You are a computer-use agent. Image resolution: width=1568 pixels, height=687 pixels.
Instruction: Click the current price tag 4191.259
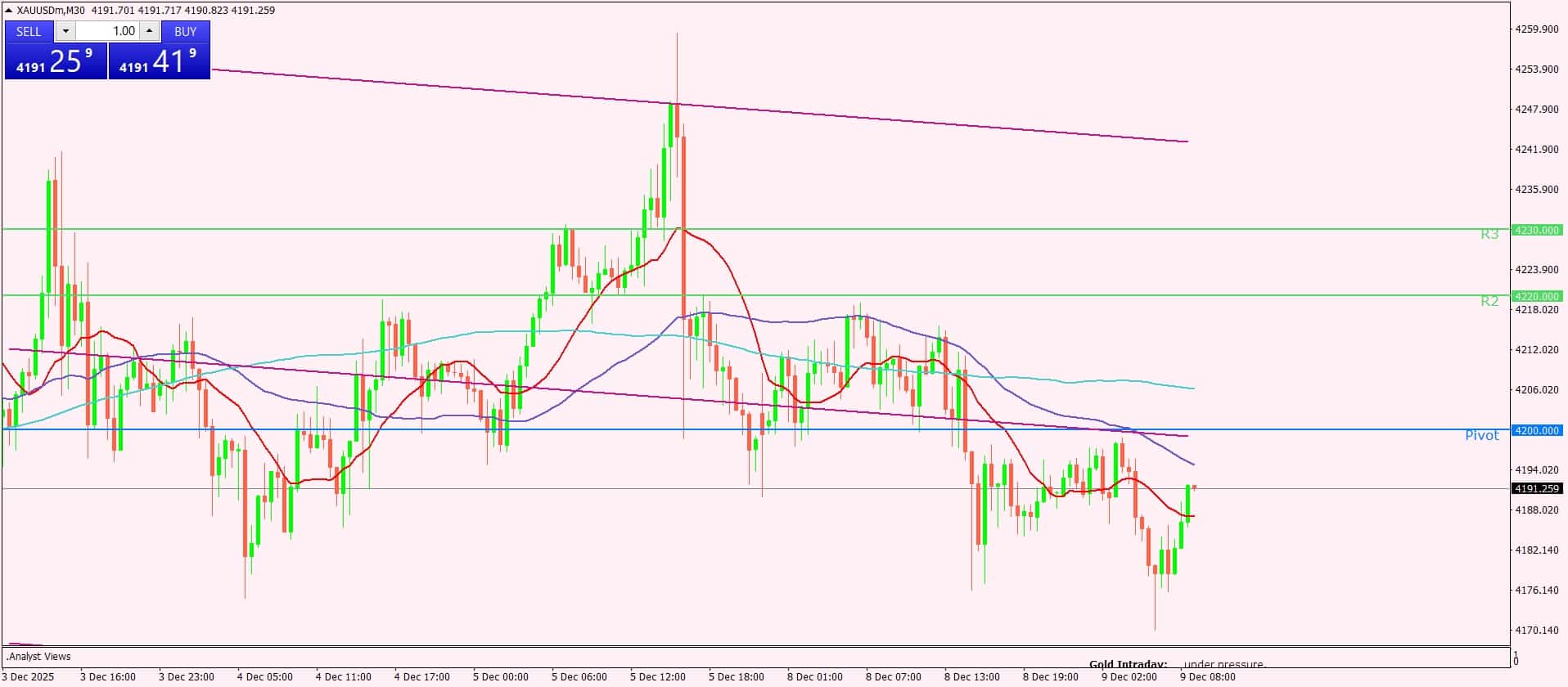1537,488
